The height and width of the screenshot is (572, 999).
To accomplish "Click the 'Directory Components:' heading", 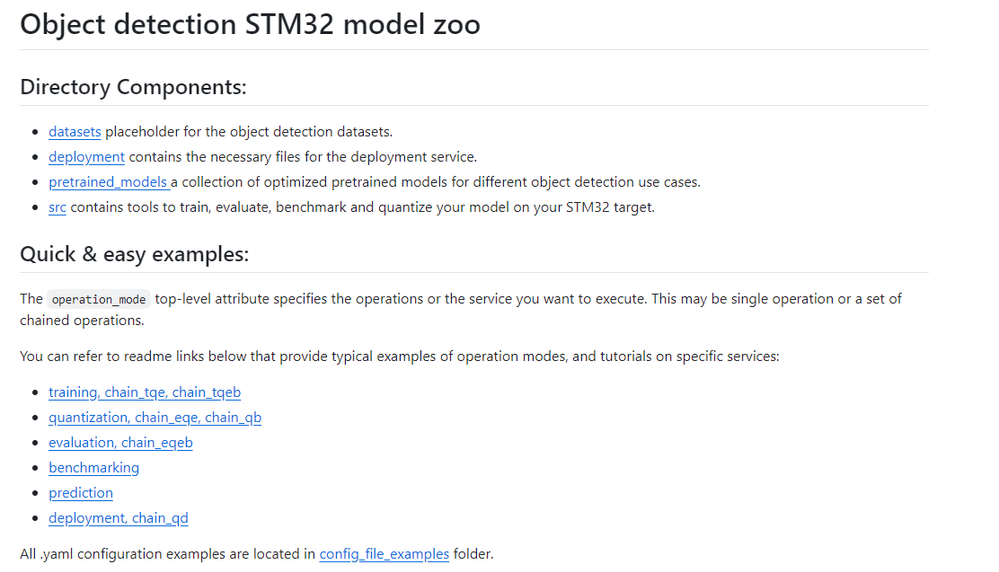I will [x=133, y=87].
